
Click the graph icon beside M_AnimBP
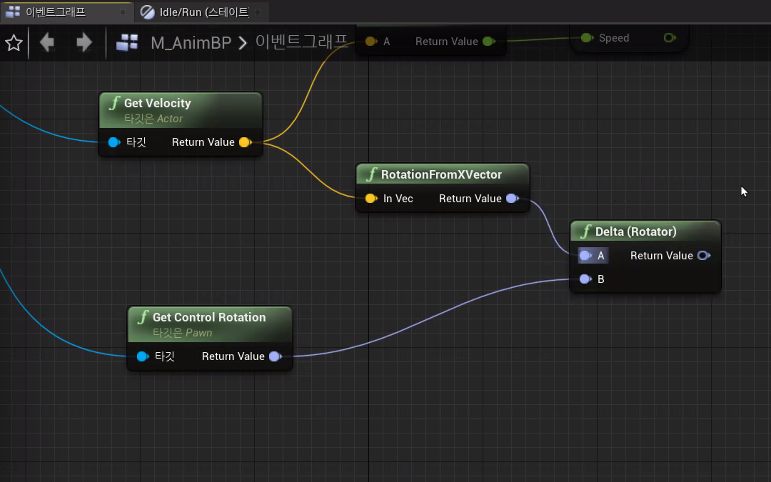click(x=127, y=43)
